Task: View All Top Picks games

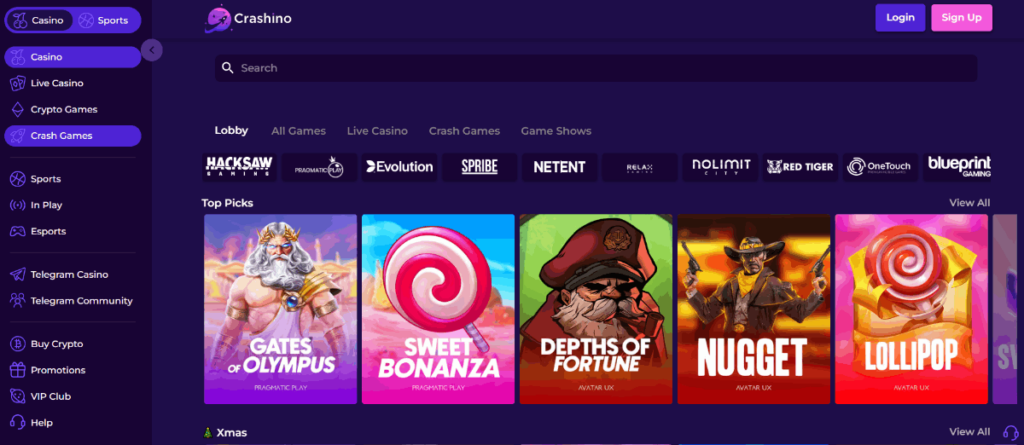Action: [x=969, y=203]
